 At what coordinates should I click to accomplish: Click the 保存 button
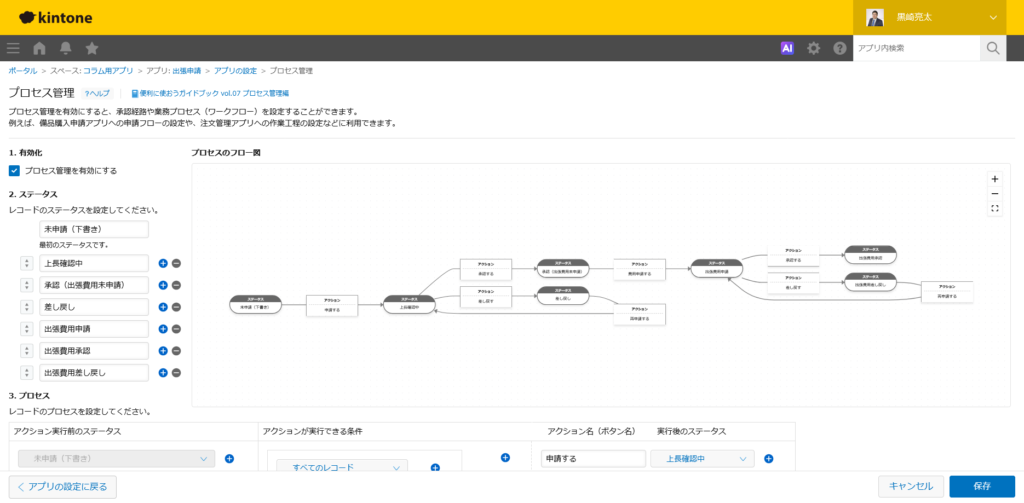[982, 486]
